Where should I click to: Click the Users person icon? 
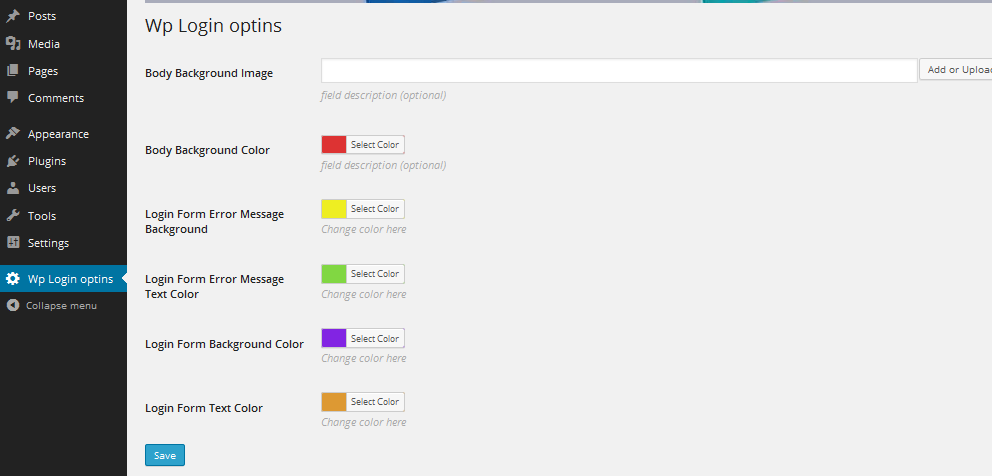pos(13,188)
